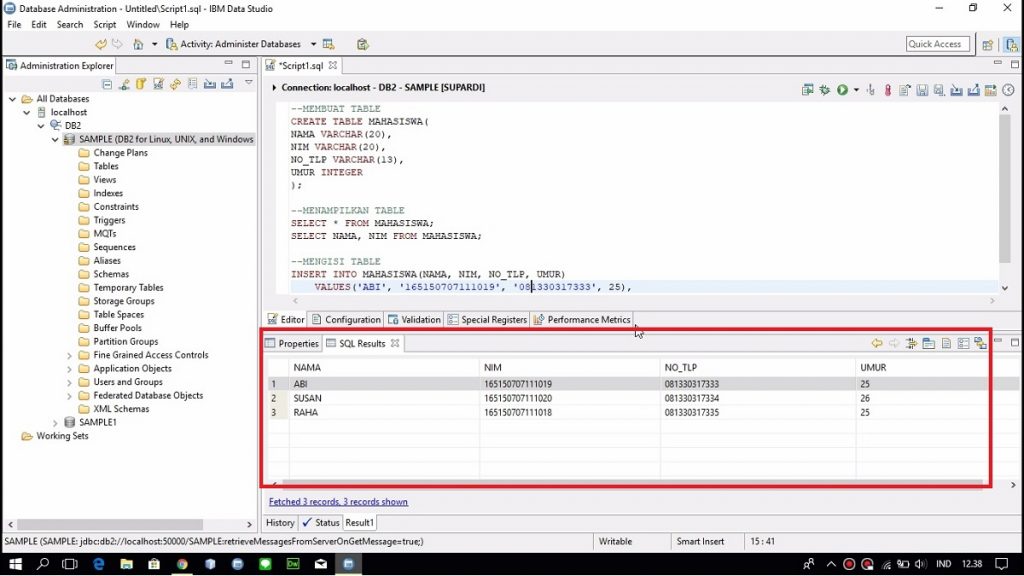Click the Home icon in main toolbar
This screenshot has height=576, width=1024.
pyautogui.click(x=138, y=45)
